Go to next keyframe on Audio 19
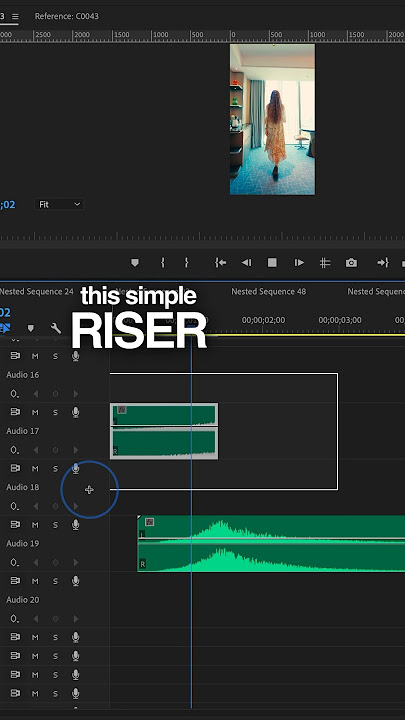This screenshot has width=405, height=720. tap(76, 562)
